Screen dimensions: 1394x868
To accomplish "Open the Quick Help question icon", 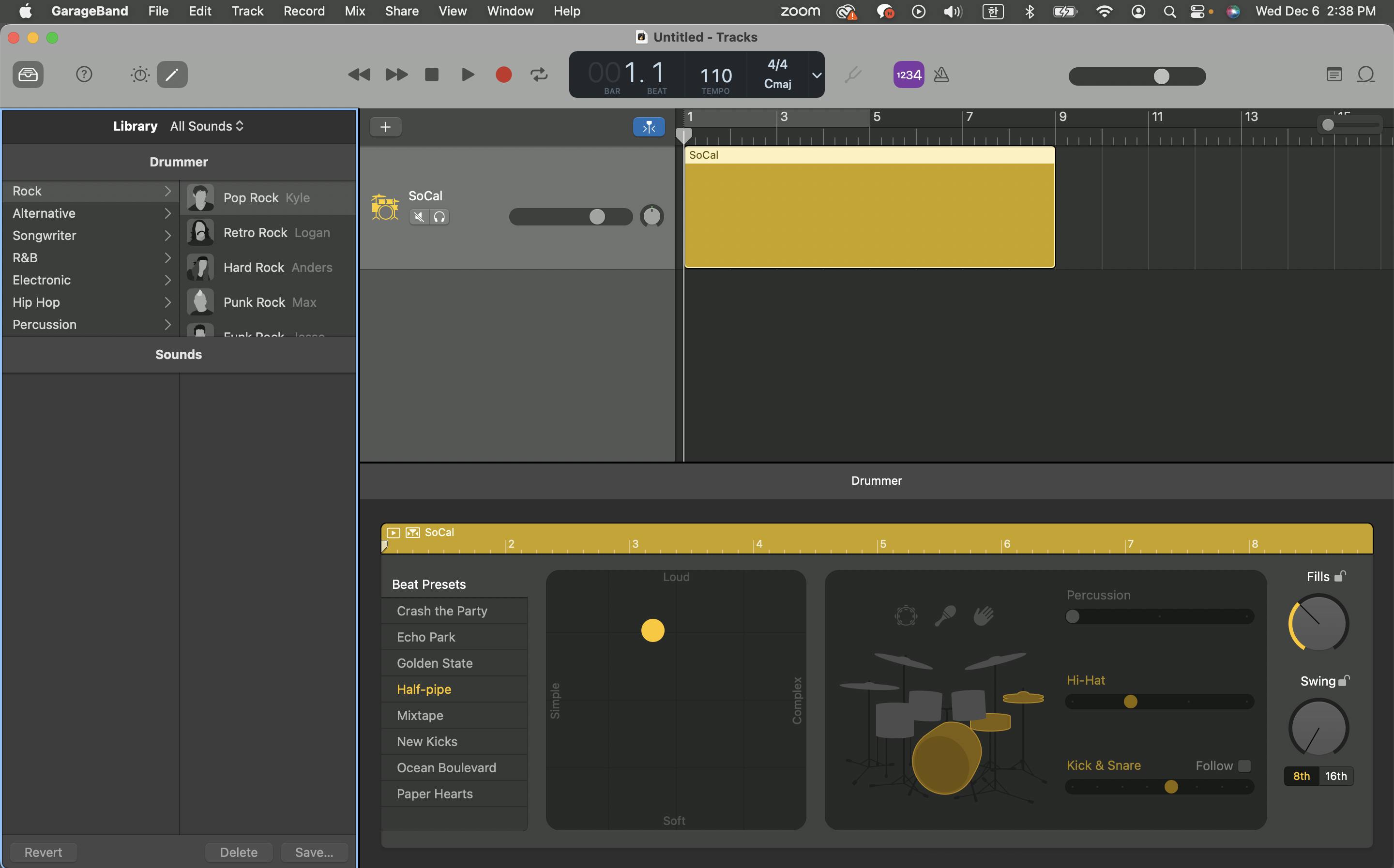I will point(84,75).
